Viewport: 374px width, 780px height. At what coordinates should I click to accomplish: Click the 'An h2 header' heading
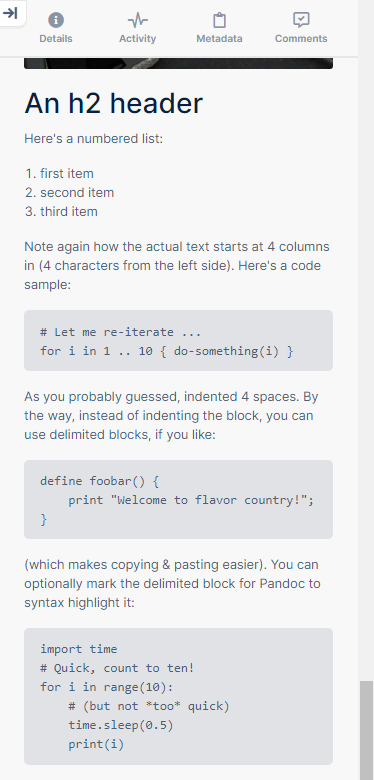(x=113, y=103)
